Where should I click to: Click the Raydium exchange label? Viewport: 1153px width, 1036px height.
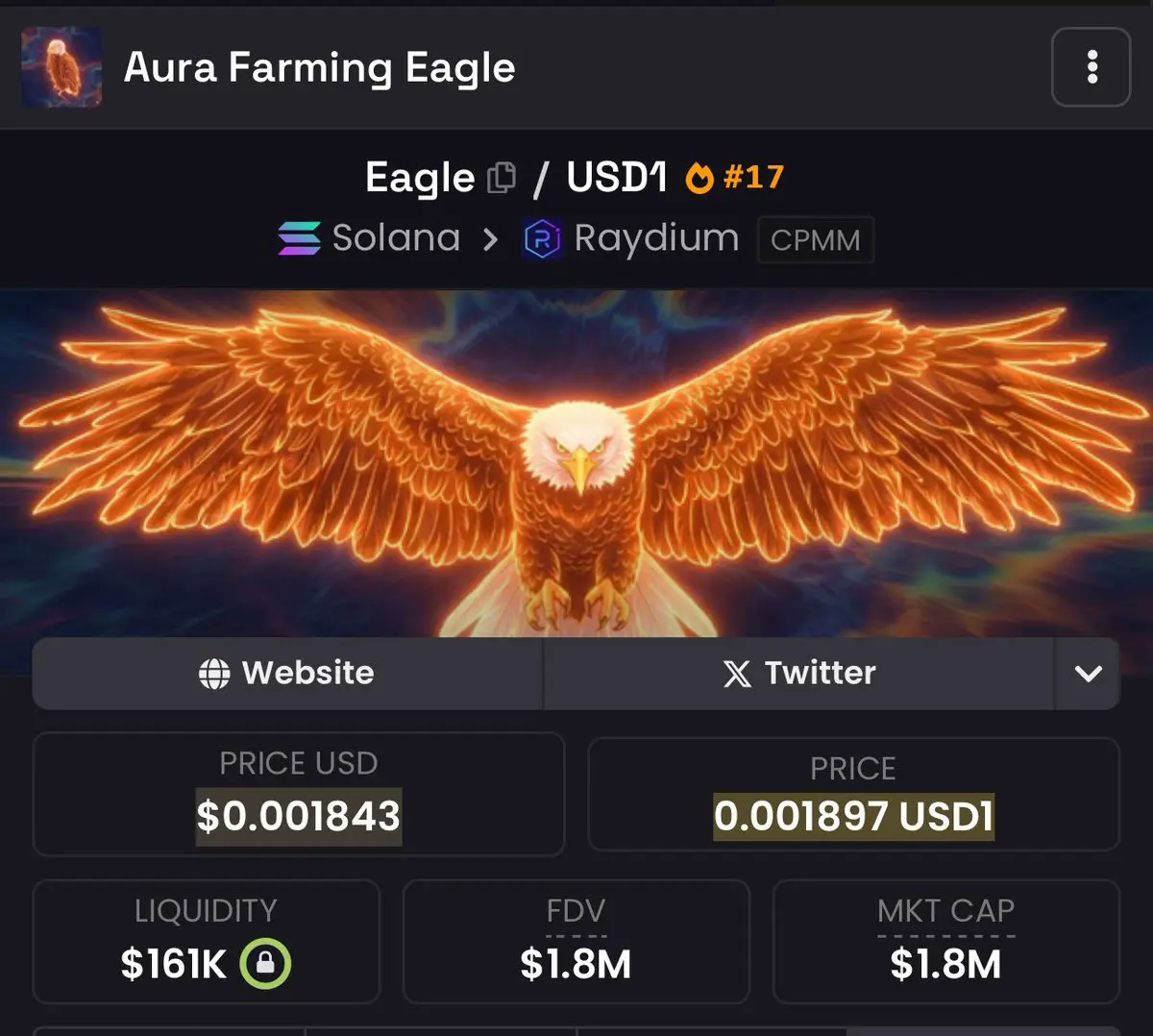click(656, 237)
